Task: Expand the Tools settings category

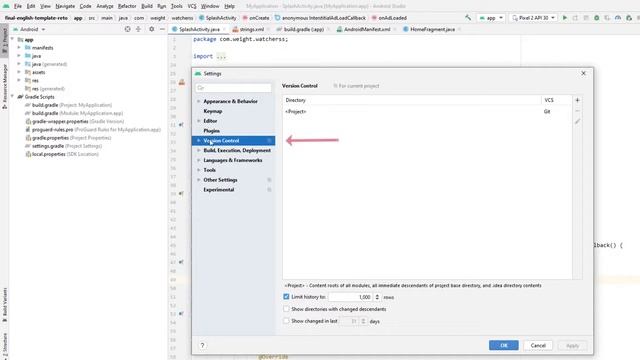Action: click(x=199, y=170)
